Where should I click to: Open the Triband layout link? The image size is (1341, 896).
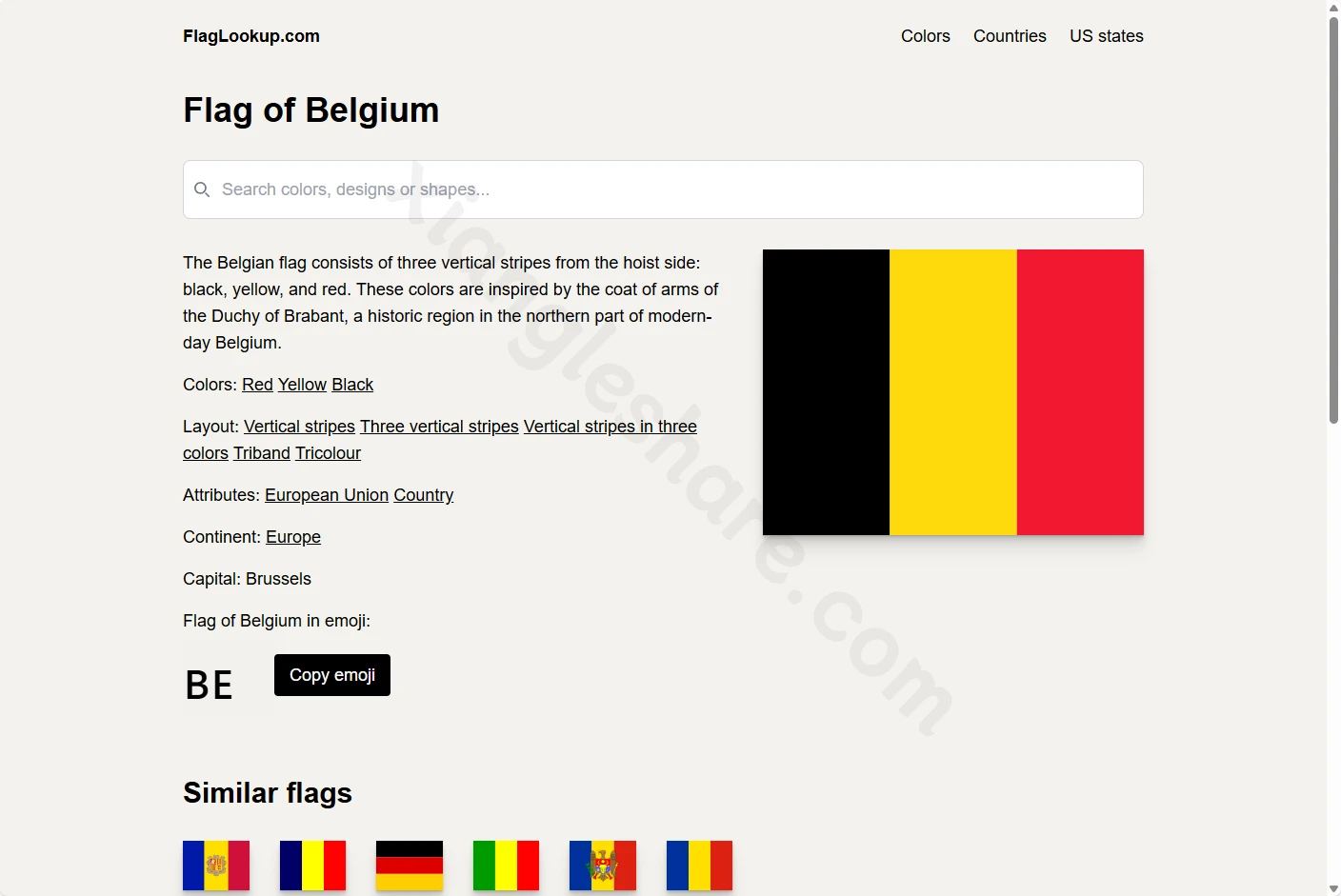(x=262, y=453)
